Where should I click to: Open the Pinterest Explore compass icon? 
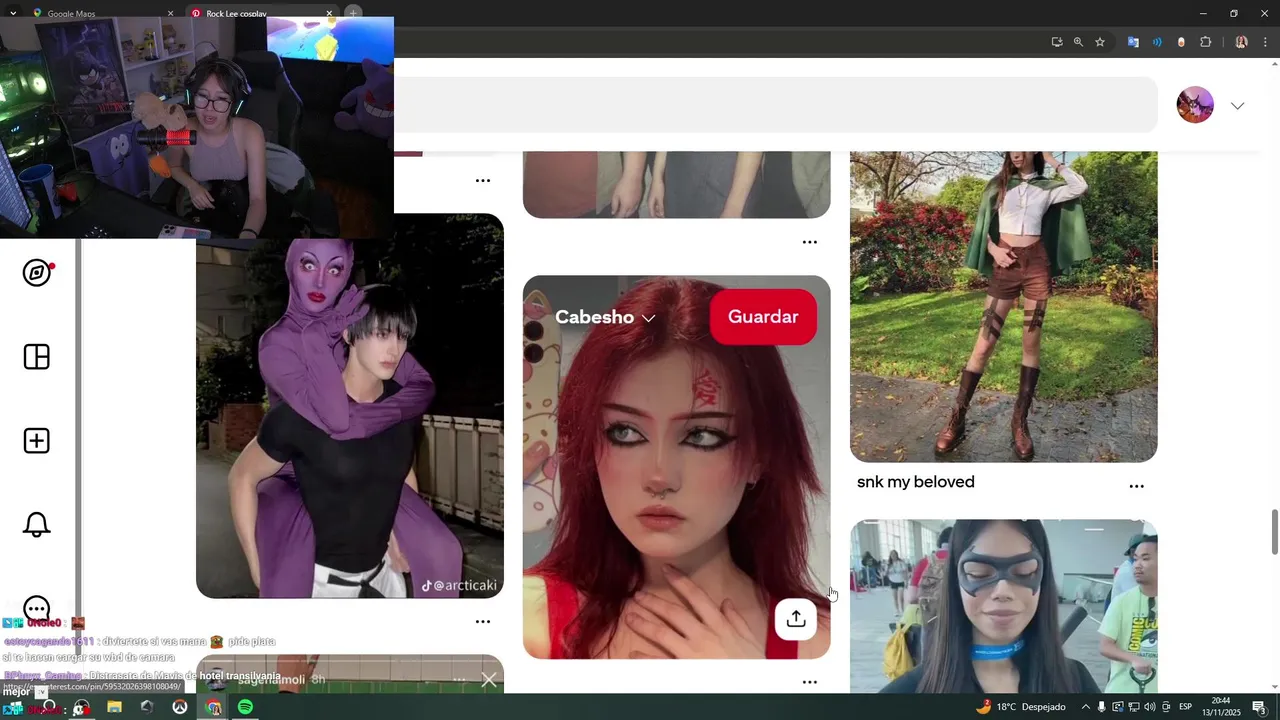37,273
